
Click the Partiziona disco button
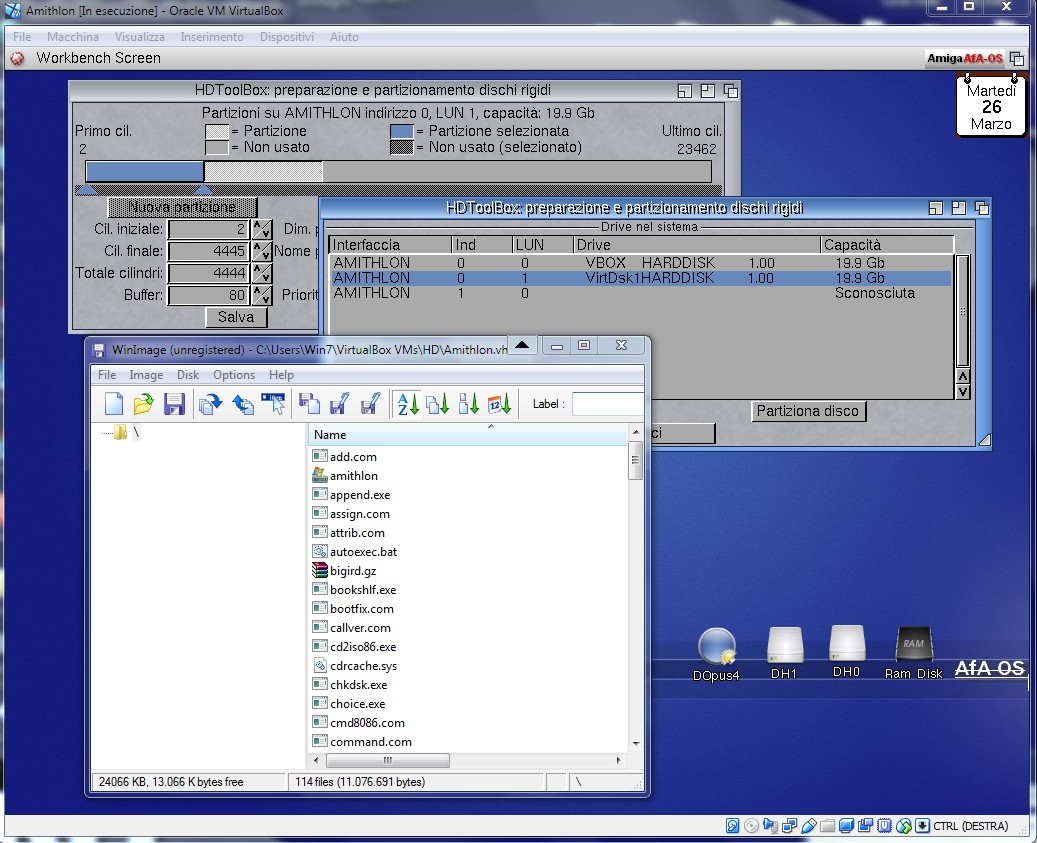[x=808, y=411]
